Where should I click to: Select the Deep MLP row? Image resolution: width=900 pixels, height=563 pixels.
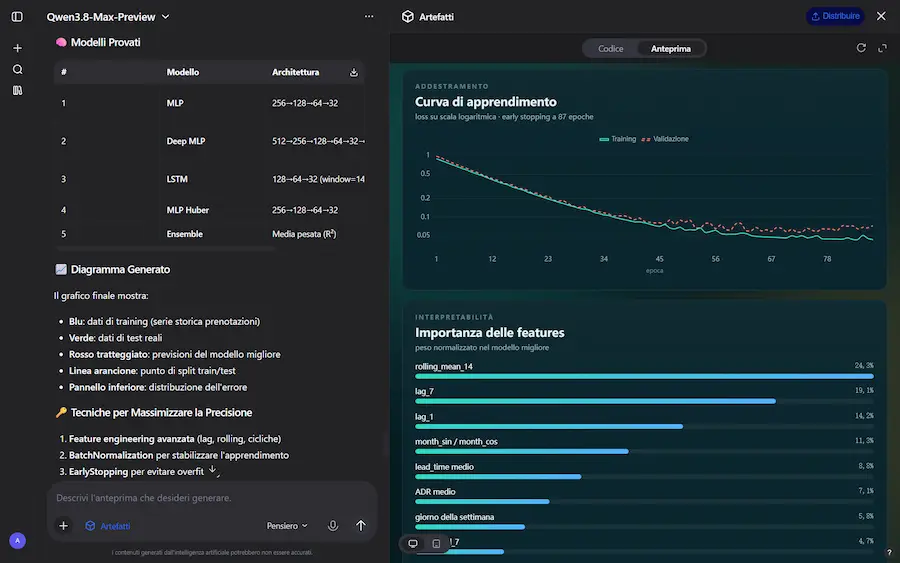point(210,141)
